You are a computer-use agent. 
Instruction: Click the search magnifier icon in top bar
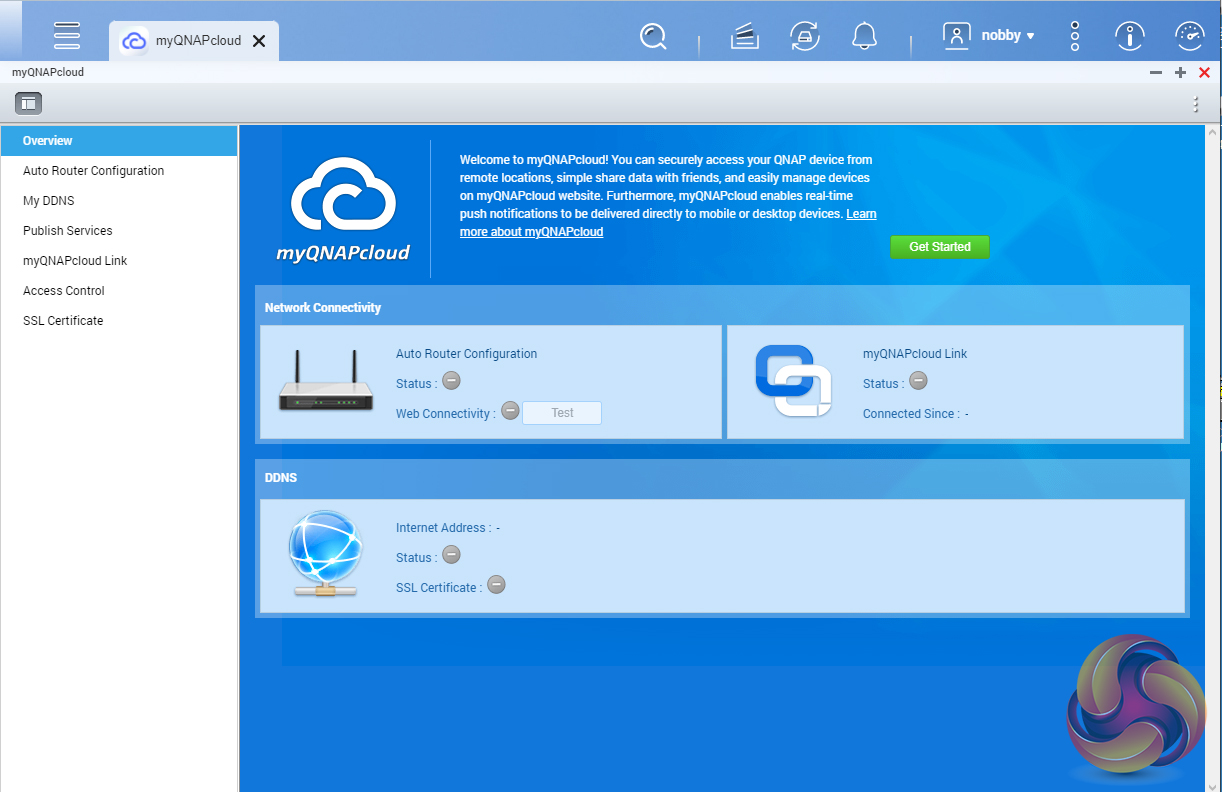click(x=653, y=36)
